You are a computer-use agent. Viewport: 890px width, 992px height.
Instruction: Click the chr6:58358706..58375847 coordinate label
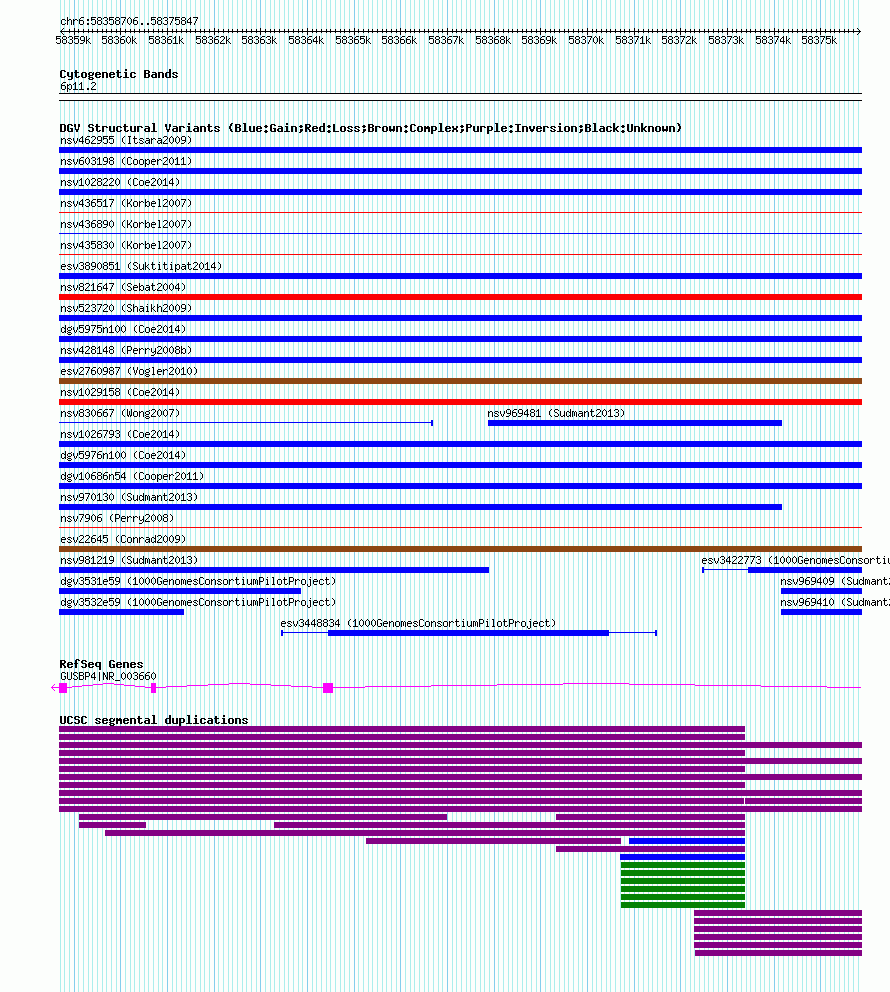[x=129, y=21]
